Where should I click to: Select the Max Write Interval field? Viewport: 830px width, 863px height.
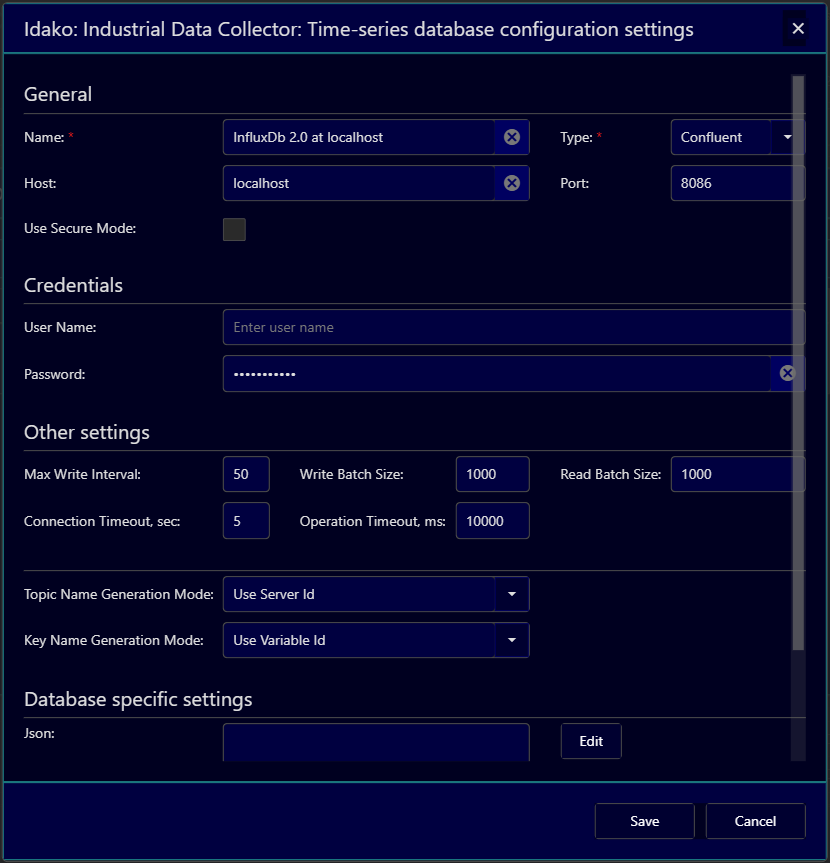click(x=246, y=474)
